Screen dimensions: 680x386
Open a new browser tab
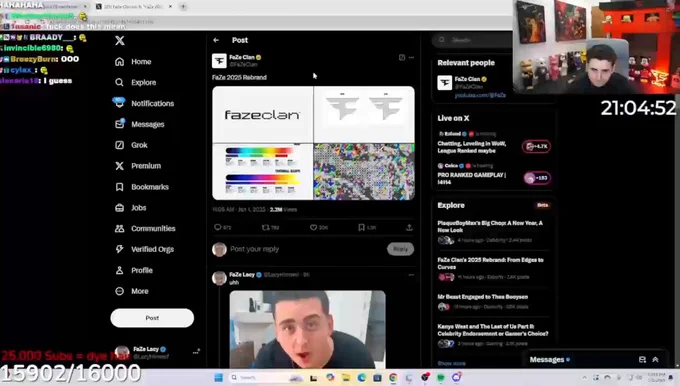183,7
